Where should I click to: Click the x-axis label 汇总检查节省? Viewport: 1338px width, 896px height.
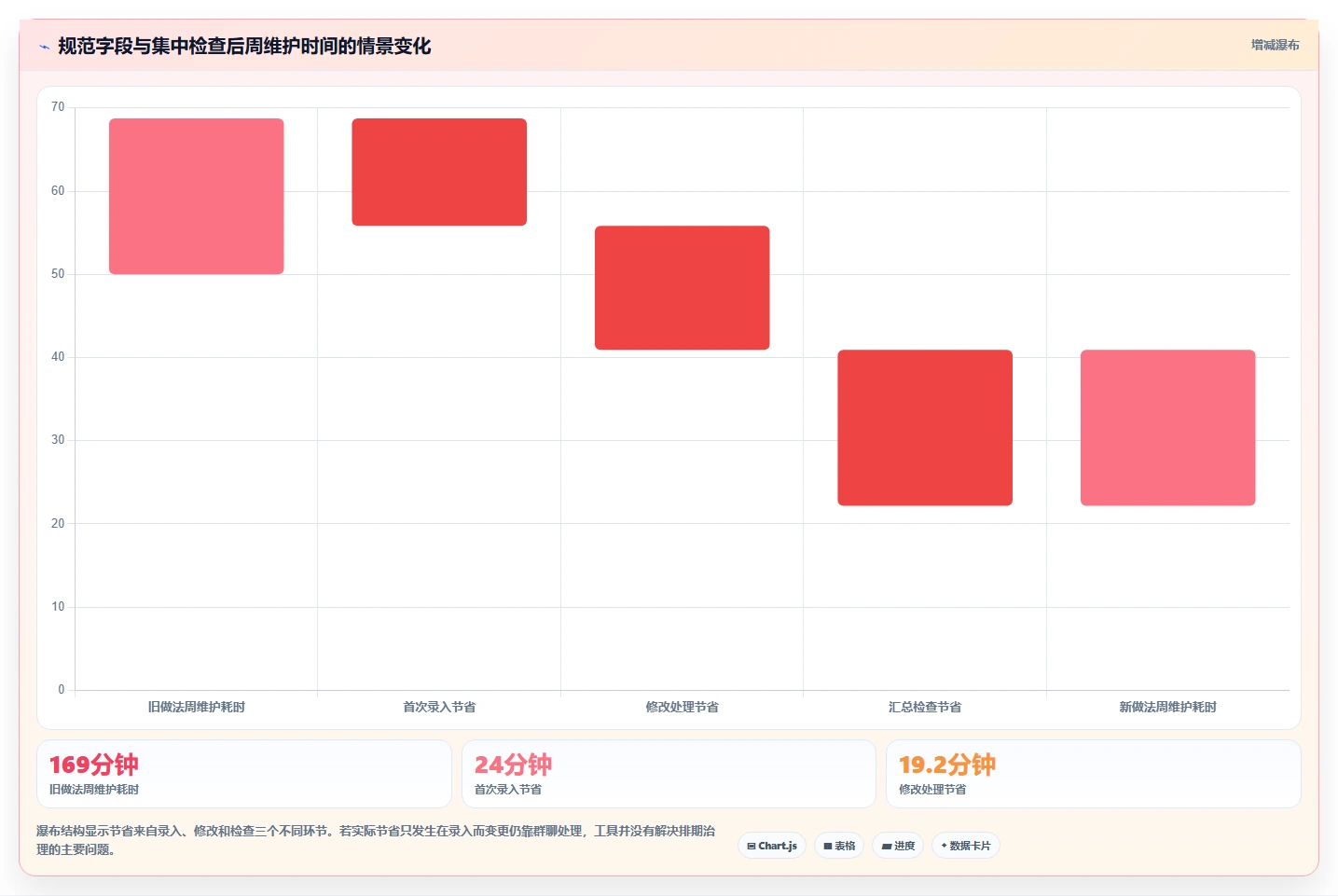(x=925, y=707)
